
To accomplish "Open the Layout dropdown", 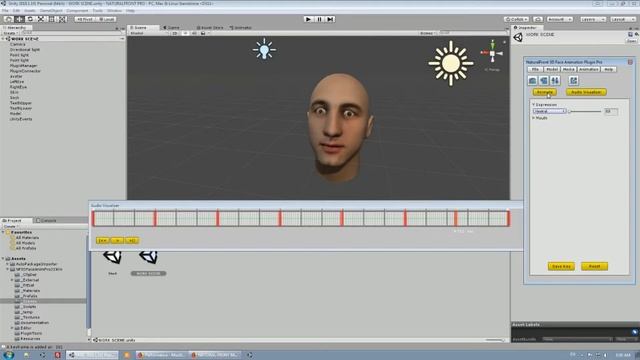I will click(x=623, y=19).
